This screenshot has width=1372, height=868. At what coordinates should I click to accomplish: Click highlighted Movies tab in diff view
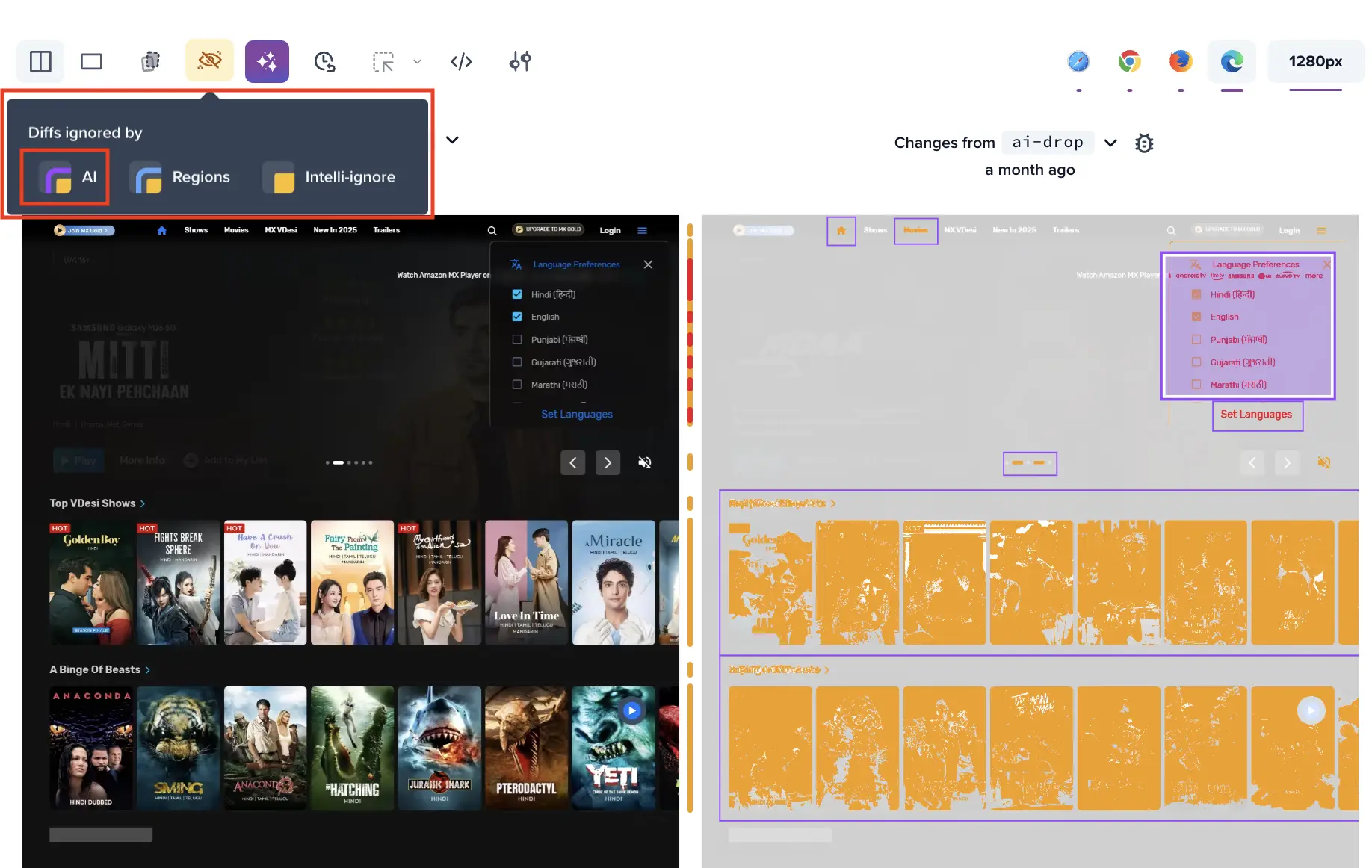click(915, 230)
